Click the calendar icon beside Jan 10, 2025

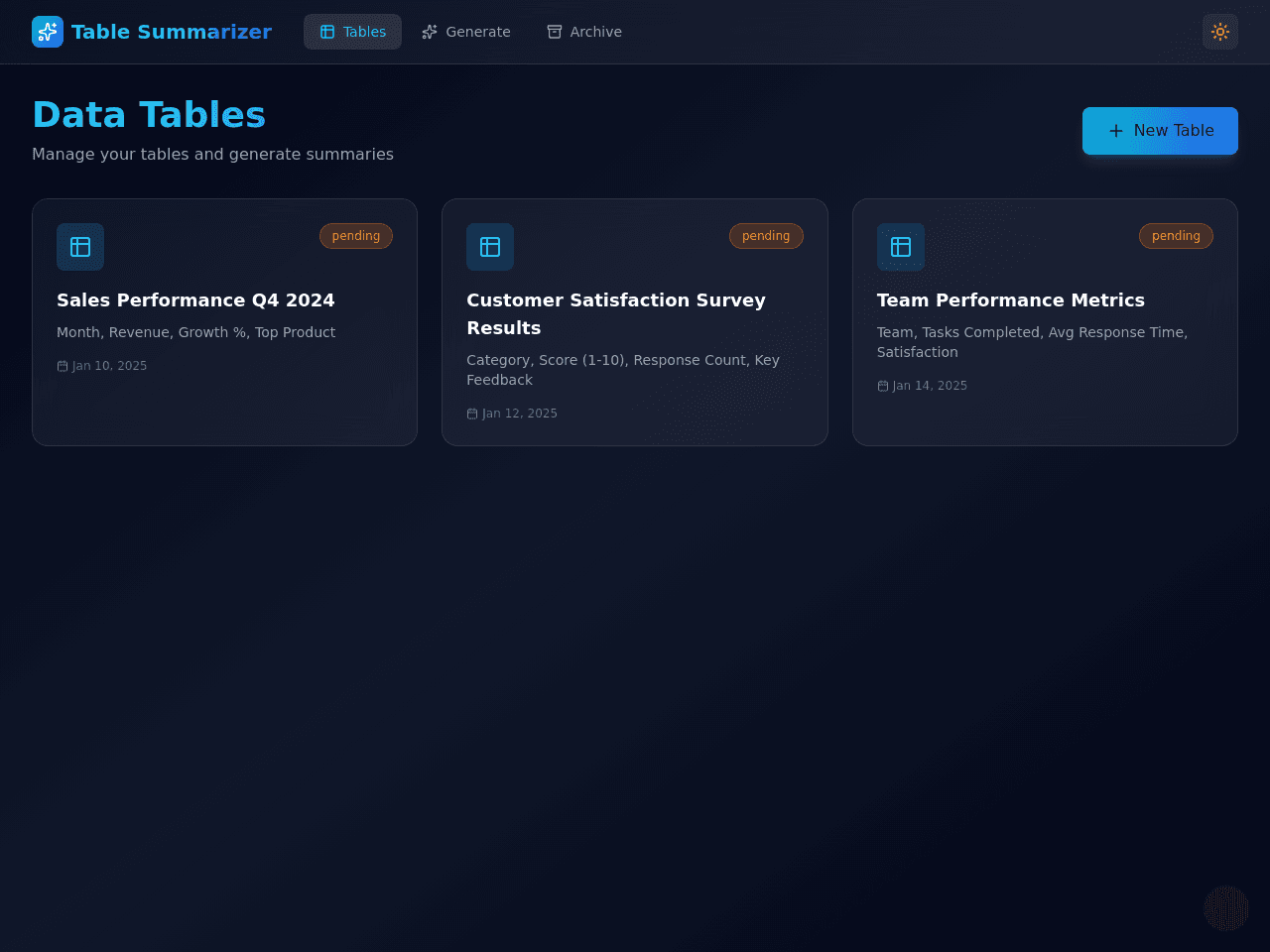(63, 366)
